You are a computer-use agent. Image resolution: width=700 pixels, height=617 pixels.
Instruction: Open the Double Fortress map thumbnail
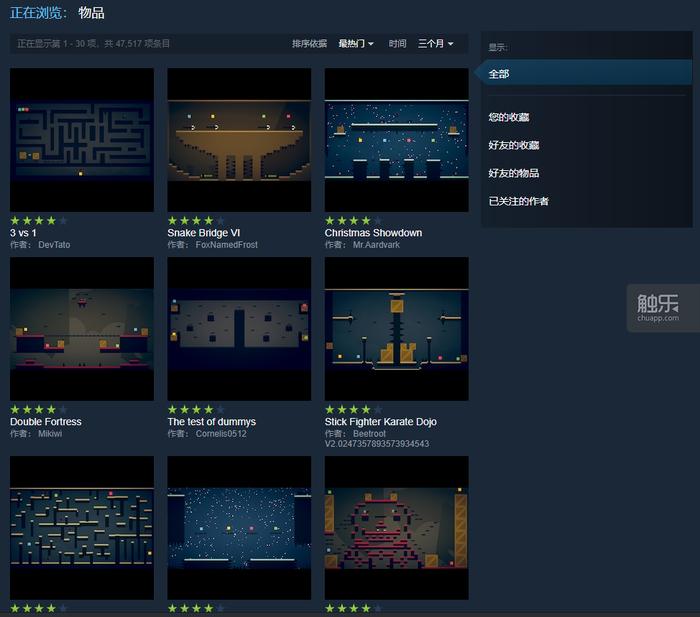(x=82, y=328)
